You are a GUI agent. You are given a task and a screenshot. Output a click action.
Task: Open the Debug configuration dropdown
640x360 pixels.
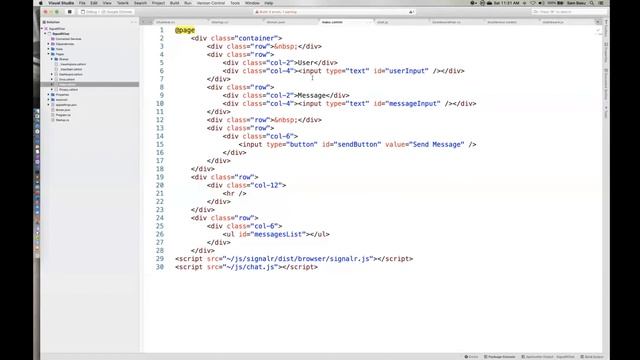pos(90,12)
